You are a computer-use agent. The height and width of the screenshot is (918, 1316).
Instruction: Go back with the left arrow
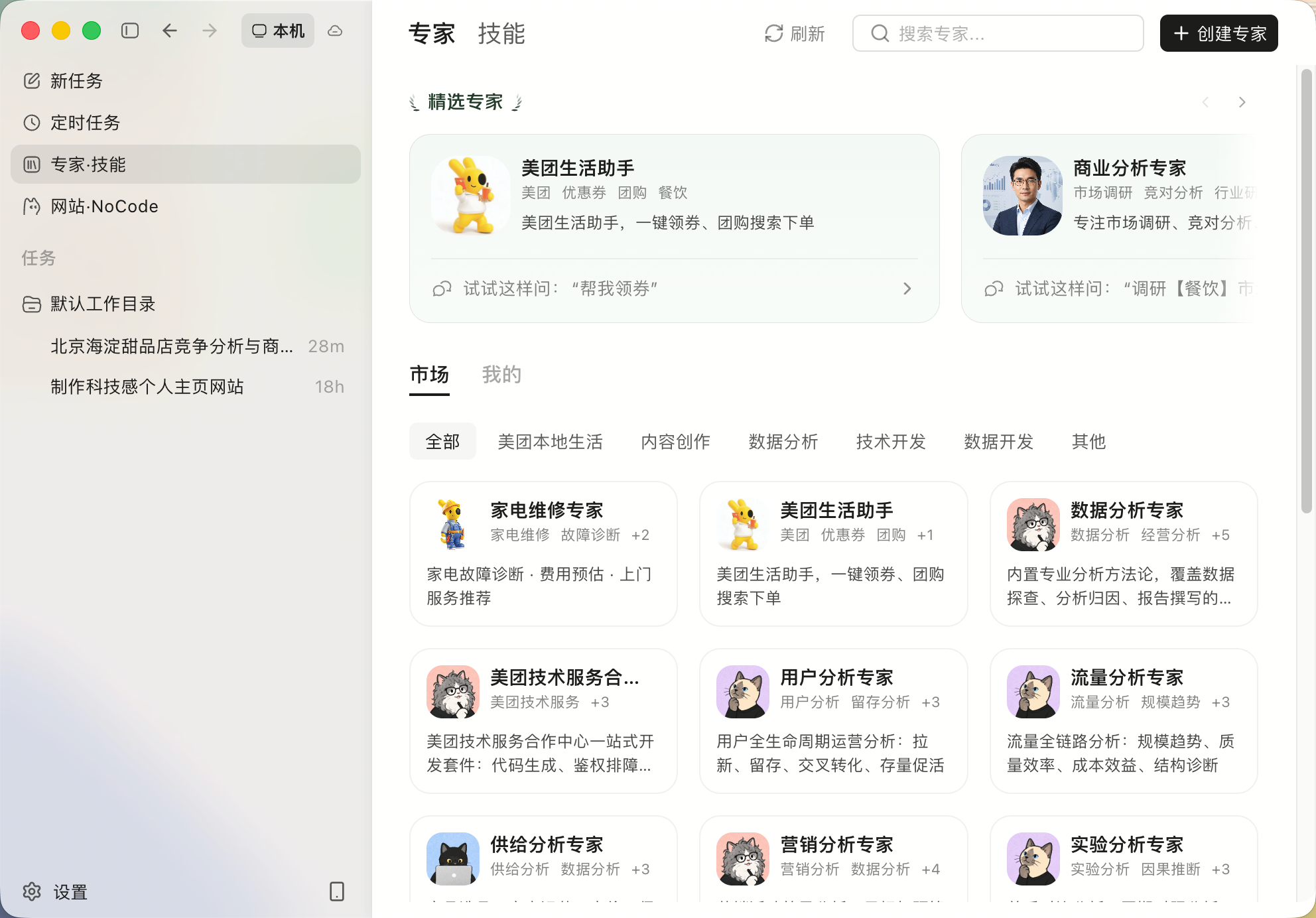click(x=170, y=31)
